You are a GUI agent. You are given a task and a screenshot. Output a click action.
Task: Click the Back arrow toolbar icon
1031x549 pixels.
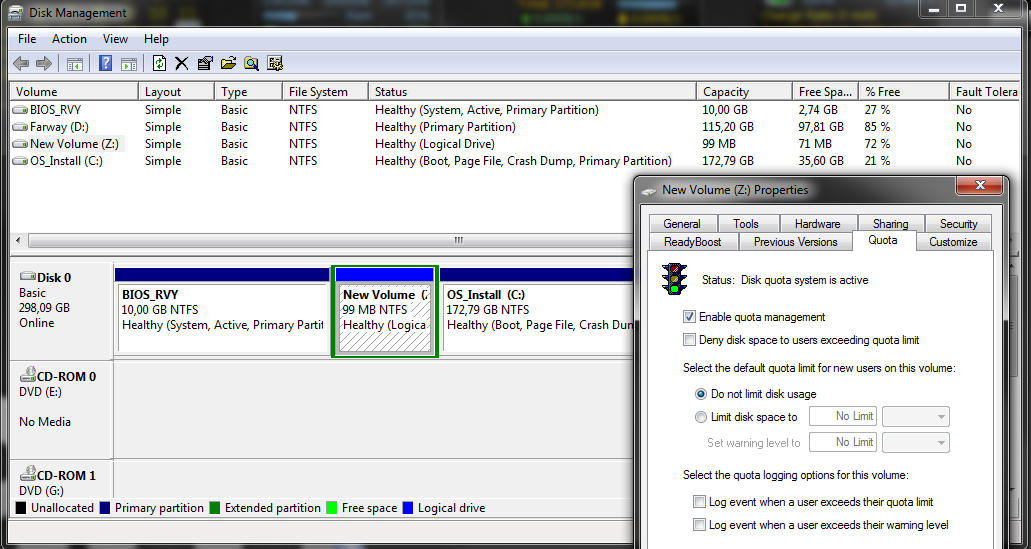[21, 64]
